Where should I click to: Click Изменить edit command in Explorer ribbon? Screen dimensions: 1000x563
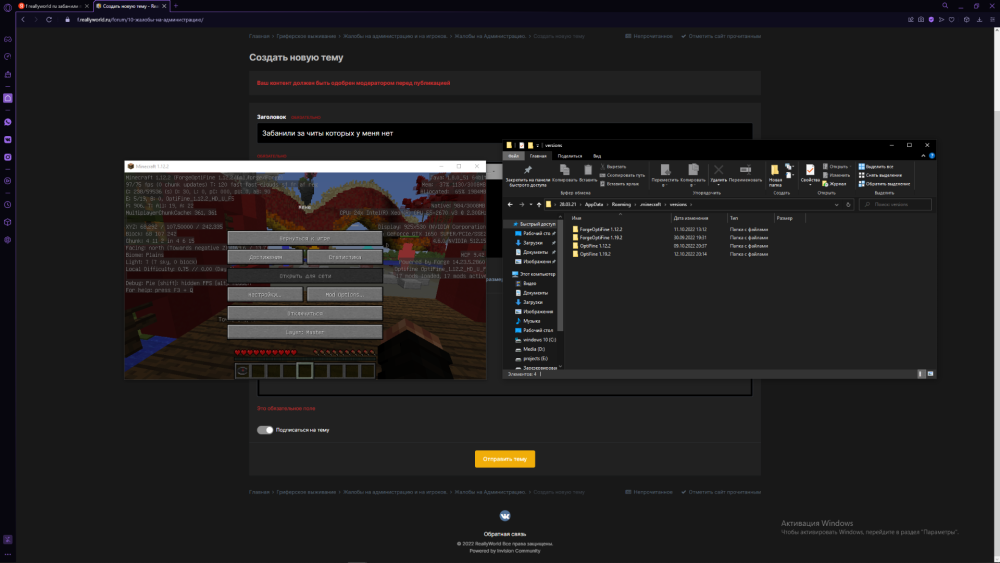click(836, 175)
